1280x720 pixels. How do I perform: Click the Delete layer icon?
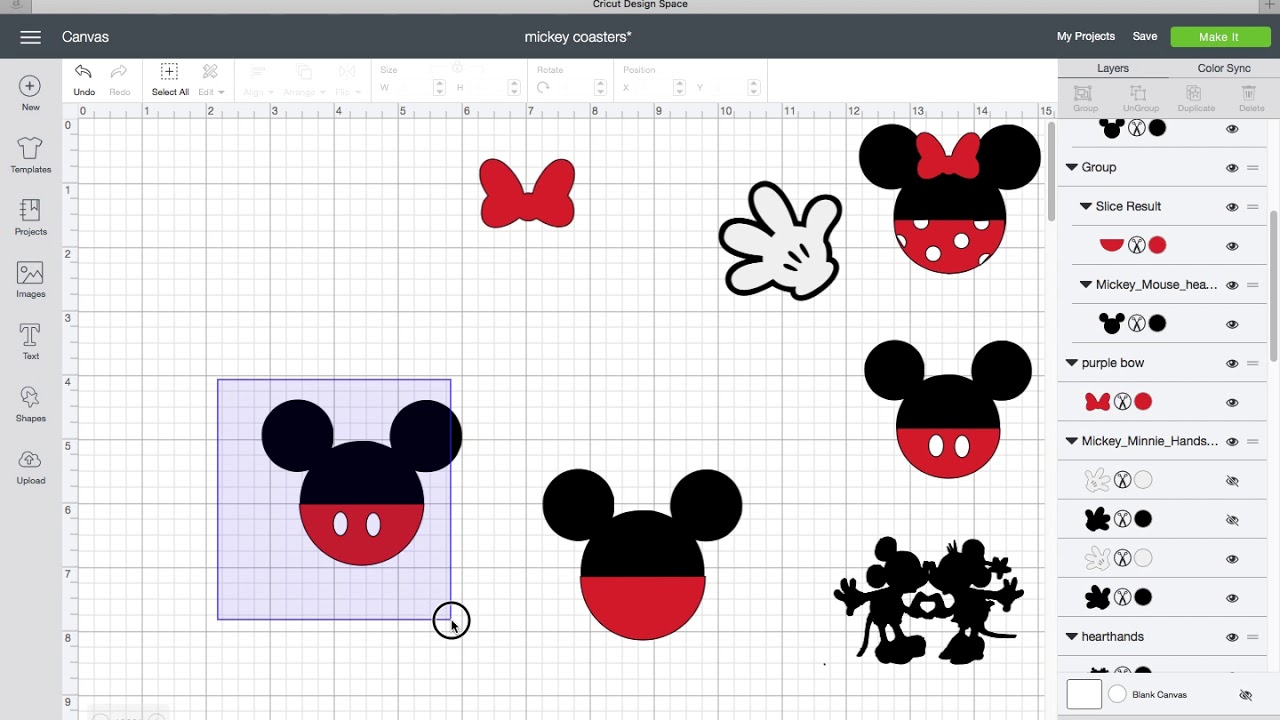[x=1251, y=98]
